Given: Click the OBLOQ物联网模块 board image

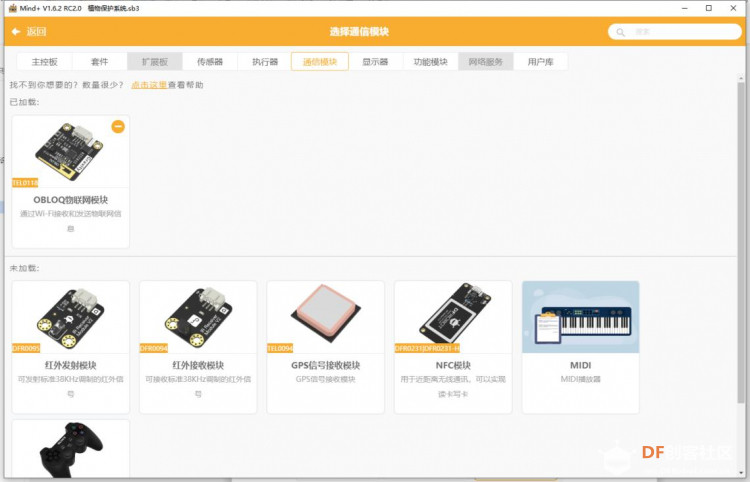Looking at the screenshot, I should (x=70, y=151).
